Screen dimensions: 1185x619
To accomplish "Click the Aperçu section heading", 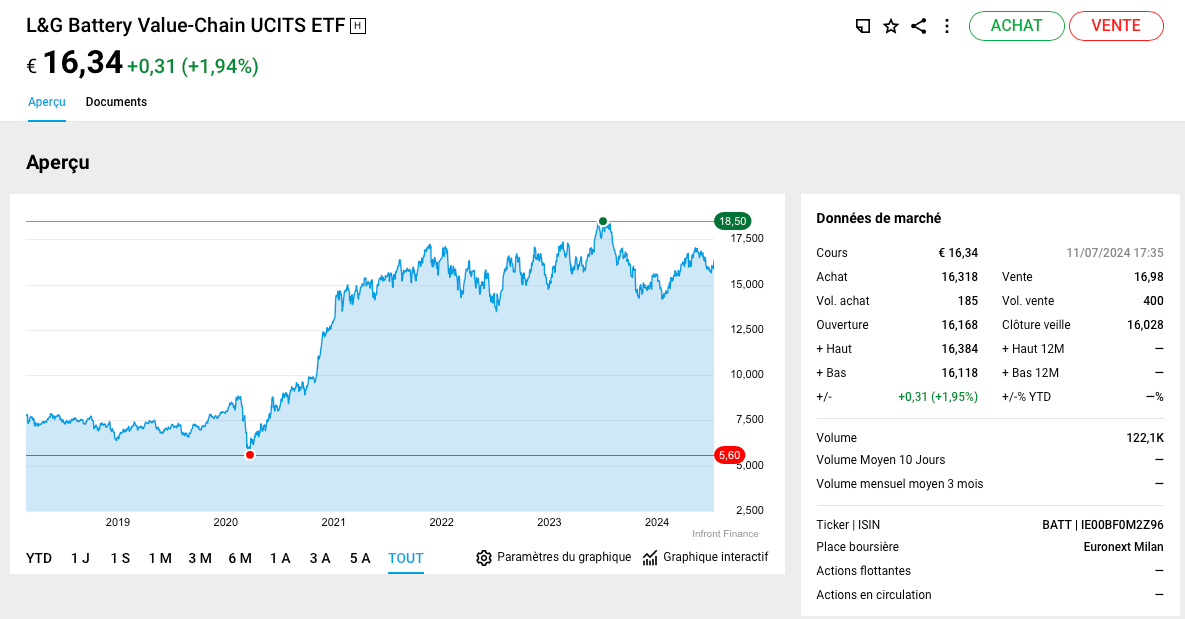I will (x=58, y=163).
